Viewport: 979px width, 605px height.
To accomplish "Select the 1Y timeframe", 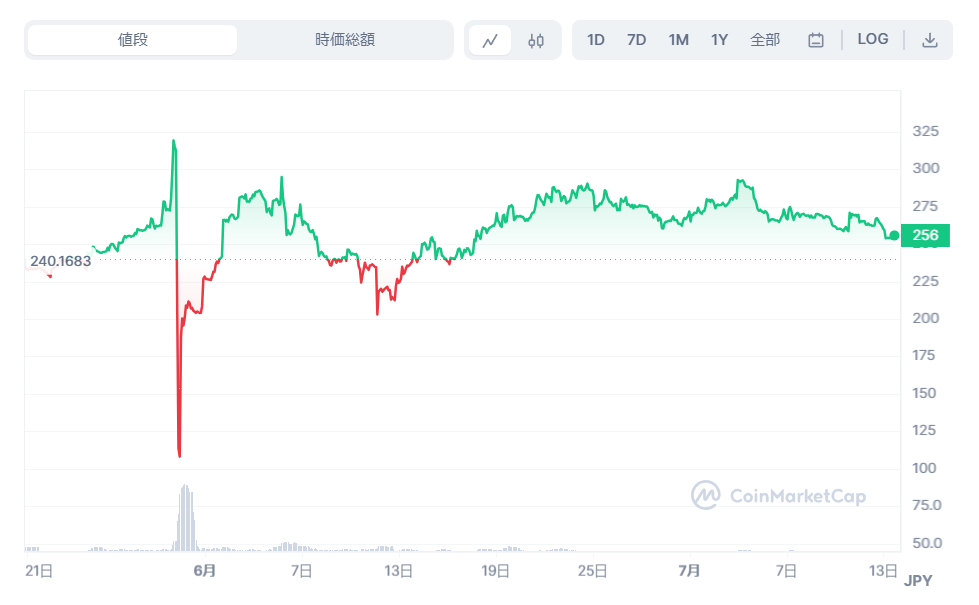I will point(719,39).
